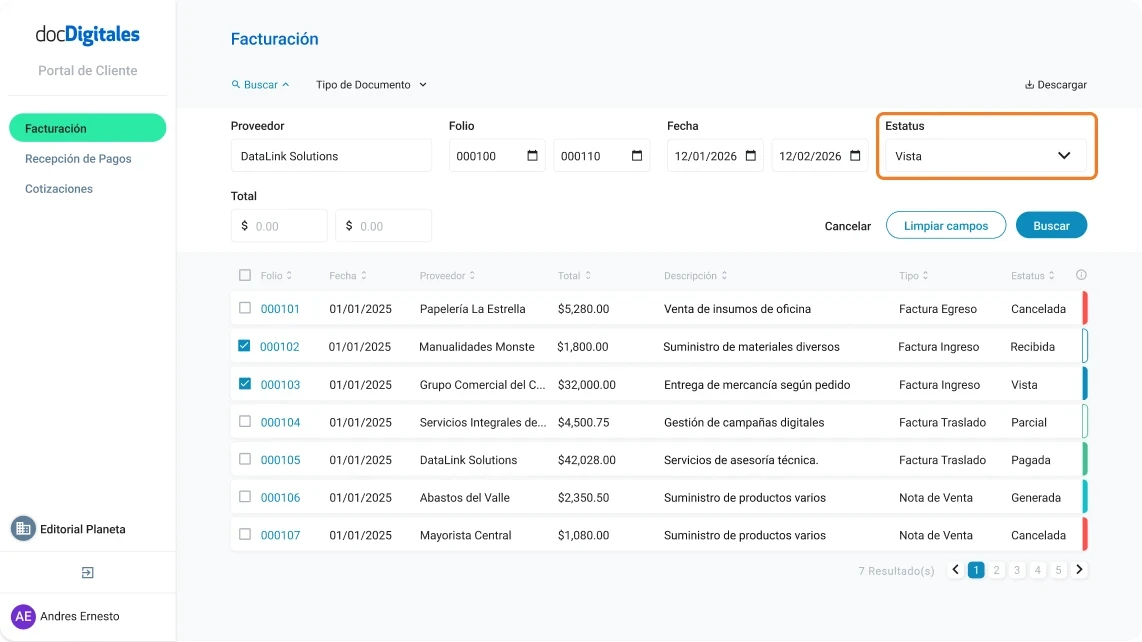The image size is (1142, 642).
Task: Click the Editorial Planeta company icon
Action: pos(23,529)
